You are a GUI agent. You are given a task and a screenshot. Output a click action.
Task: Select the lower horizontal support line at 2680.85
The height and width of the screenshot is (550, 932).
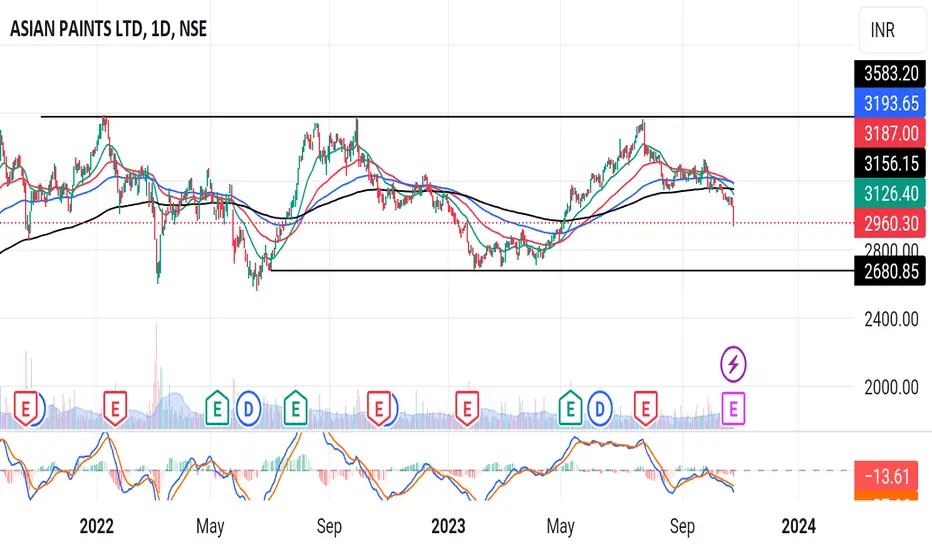pos(562,271)
